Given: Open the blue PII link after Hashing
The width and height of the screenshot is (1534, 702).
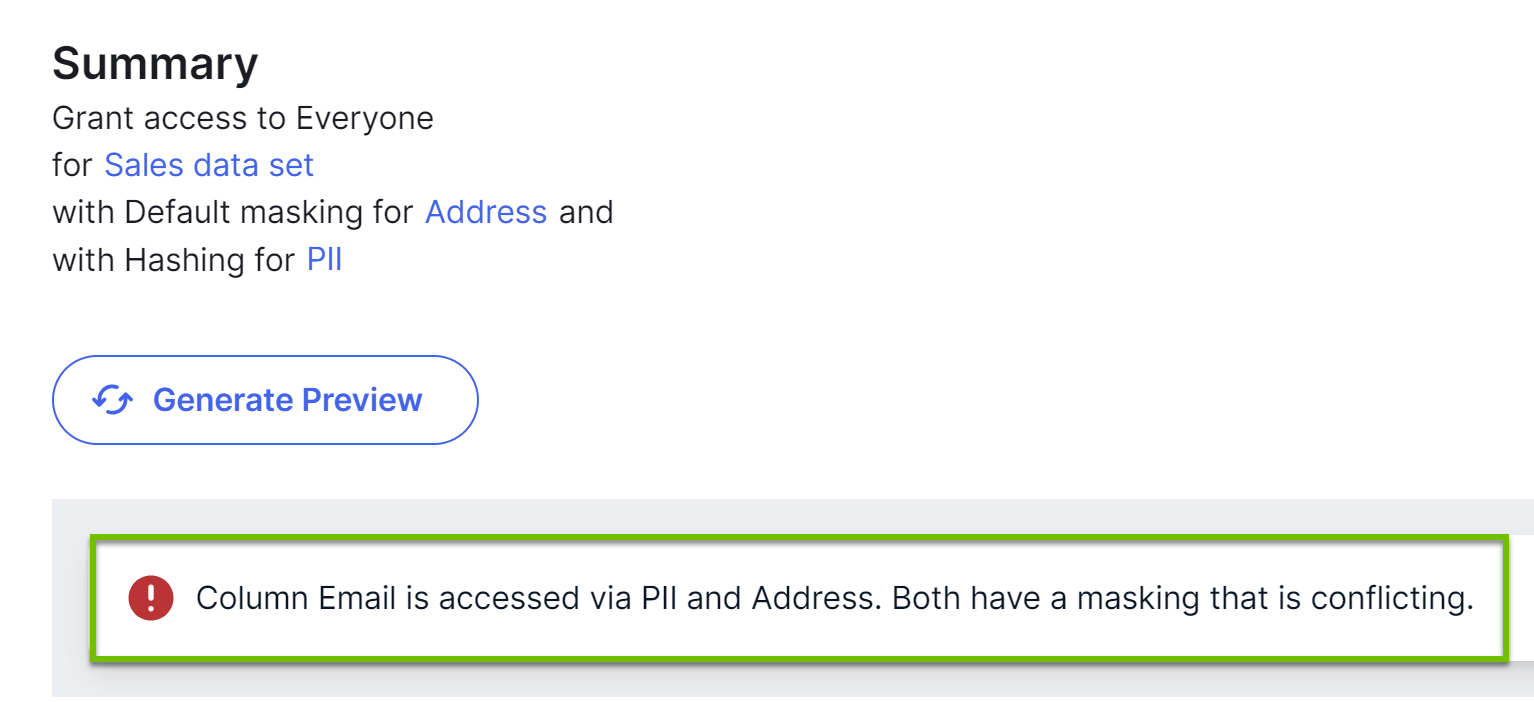Looking at the screenshot, I should tap(324, 260).
